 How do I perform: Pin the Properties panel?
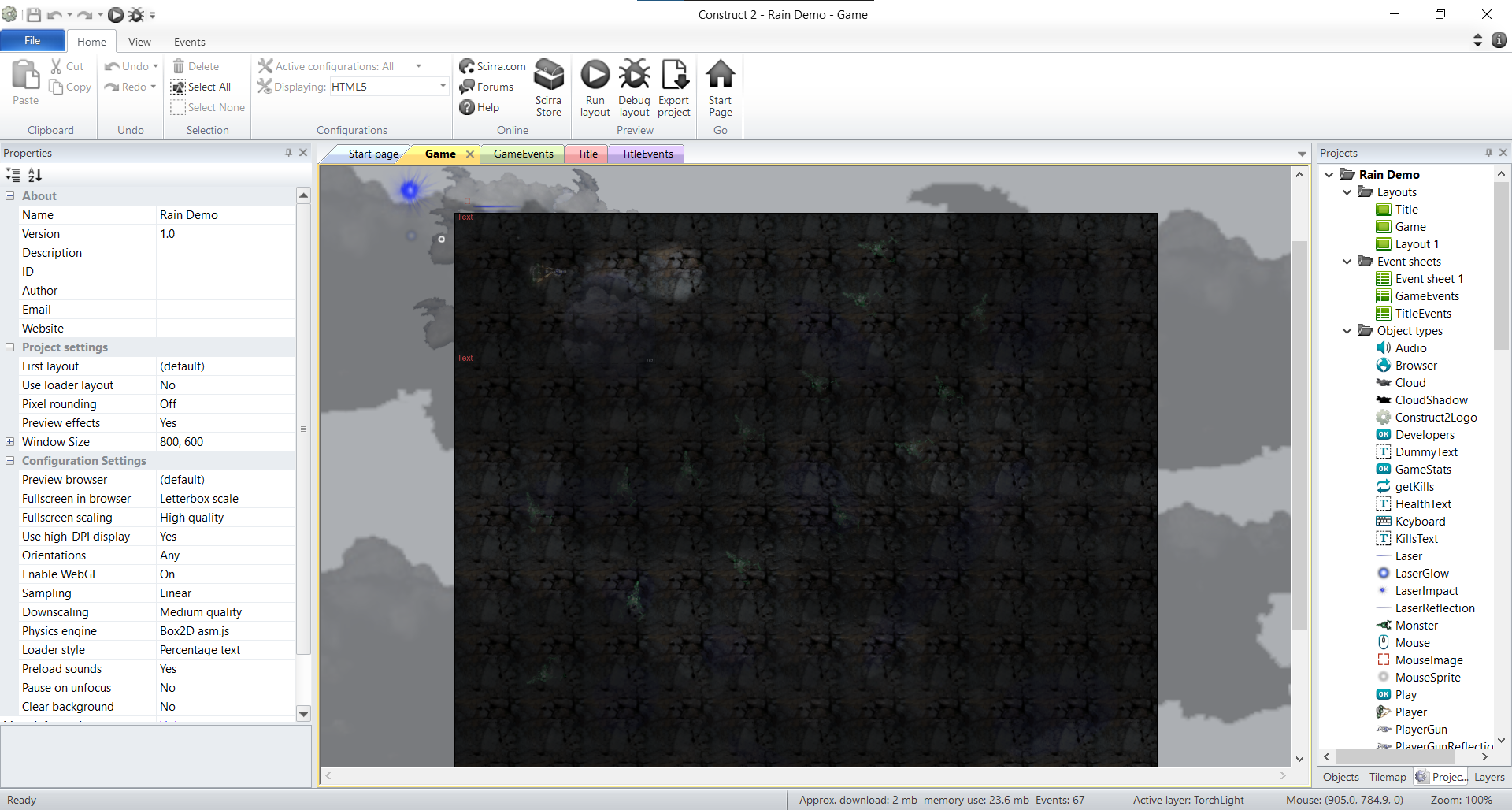coord(288,153)
